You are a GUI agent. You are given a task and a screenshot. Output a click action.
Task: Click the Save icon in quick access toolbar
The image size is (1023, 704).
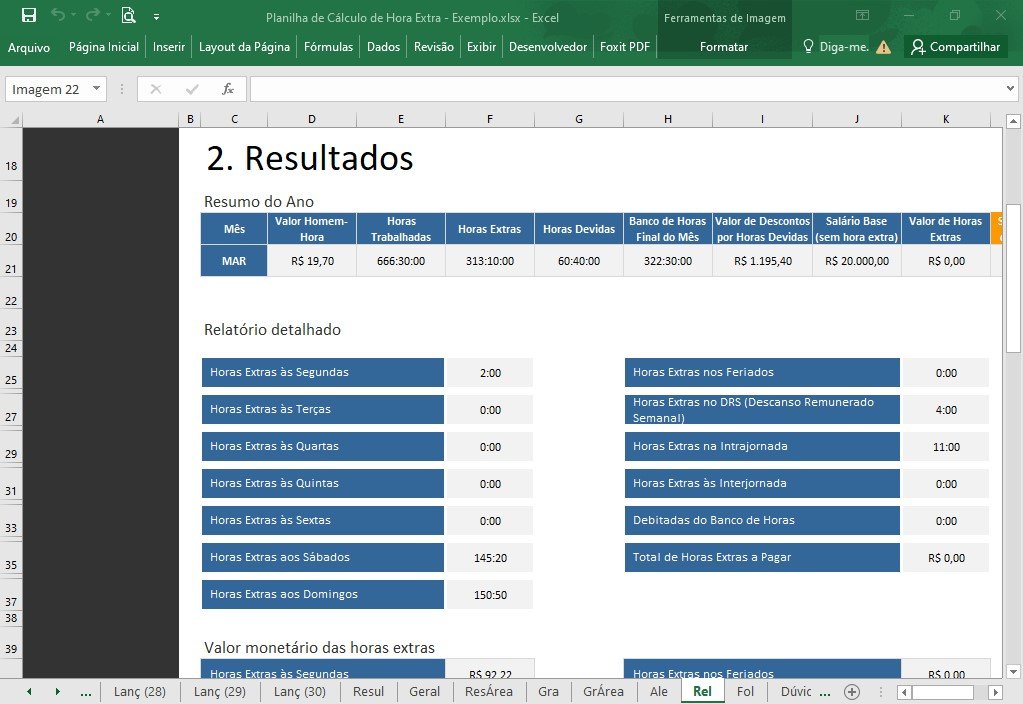click(29, 15)
